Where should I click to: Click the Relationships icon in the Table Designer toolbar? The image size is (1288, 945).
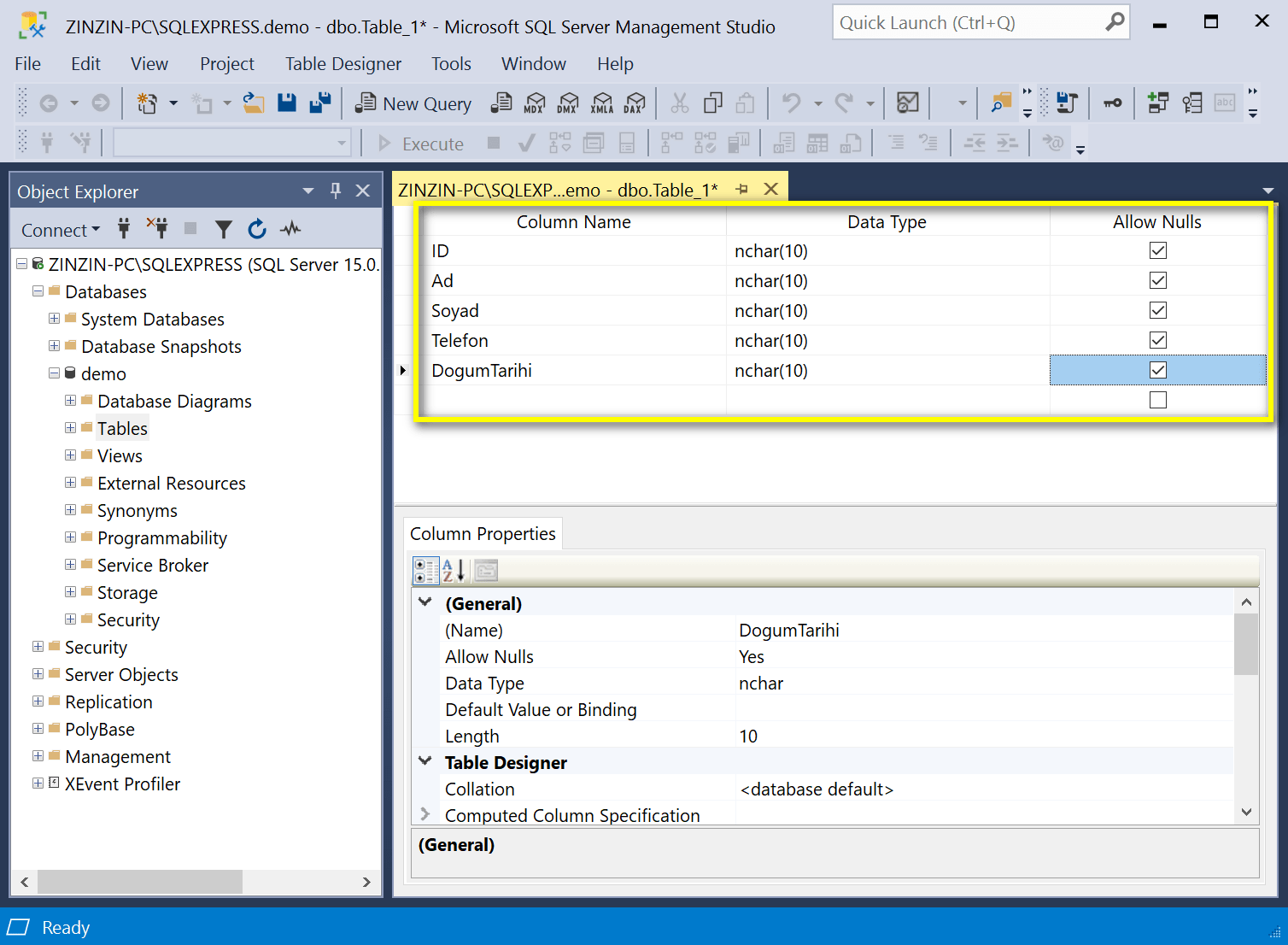coord(1158,103)
